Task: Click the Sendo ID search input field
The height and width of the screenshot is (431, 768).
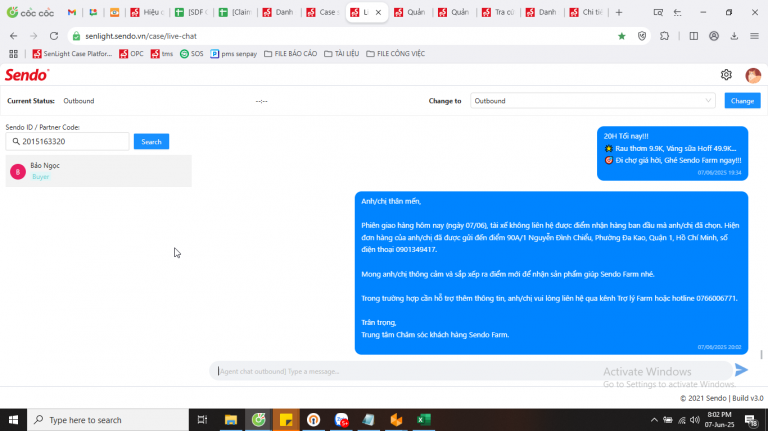Action: tap(68, 142)
